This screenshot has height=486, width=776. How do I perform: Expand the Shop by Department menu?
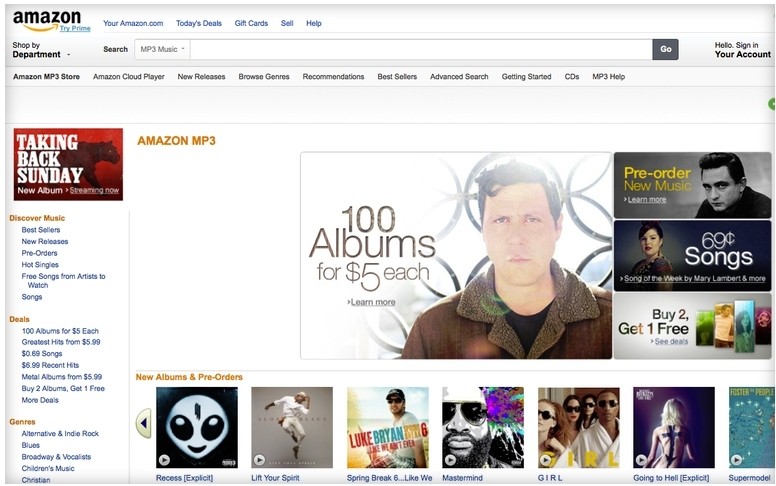point(41,49)
